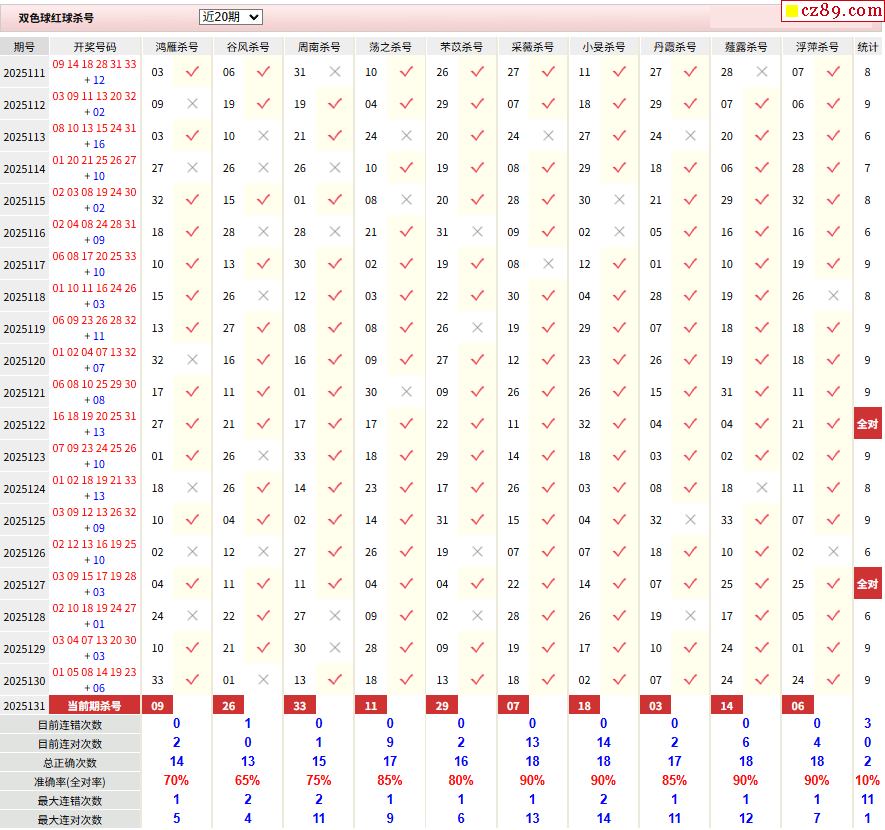Viewport: 885px width, 830px height.
Task: Click the 期号 column header
Action: (x=24, y=47)
